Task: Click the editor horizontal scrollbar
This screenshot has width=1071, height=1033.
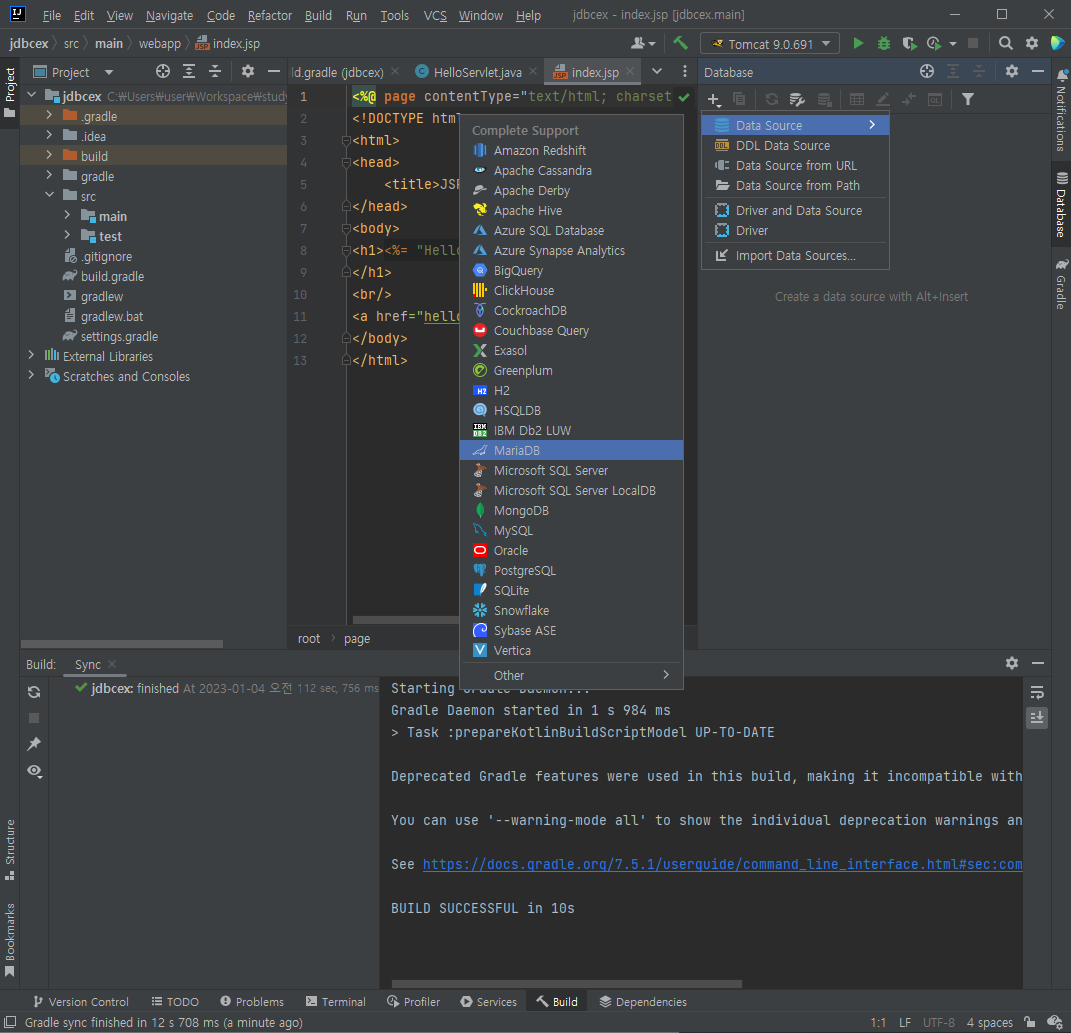Action: pyautogui.click(x=405, y=620)
